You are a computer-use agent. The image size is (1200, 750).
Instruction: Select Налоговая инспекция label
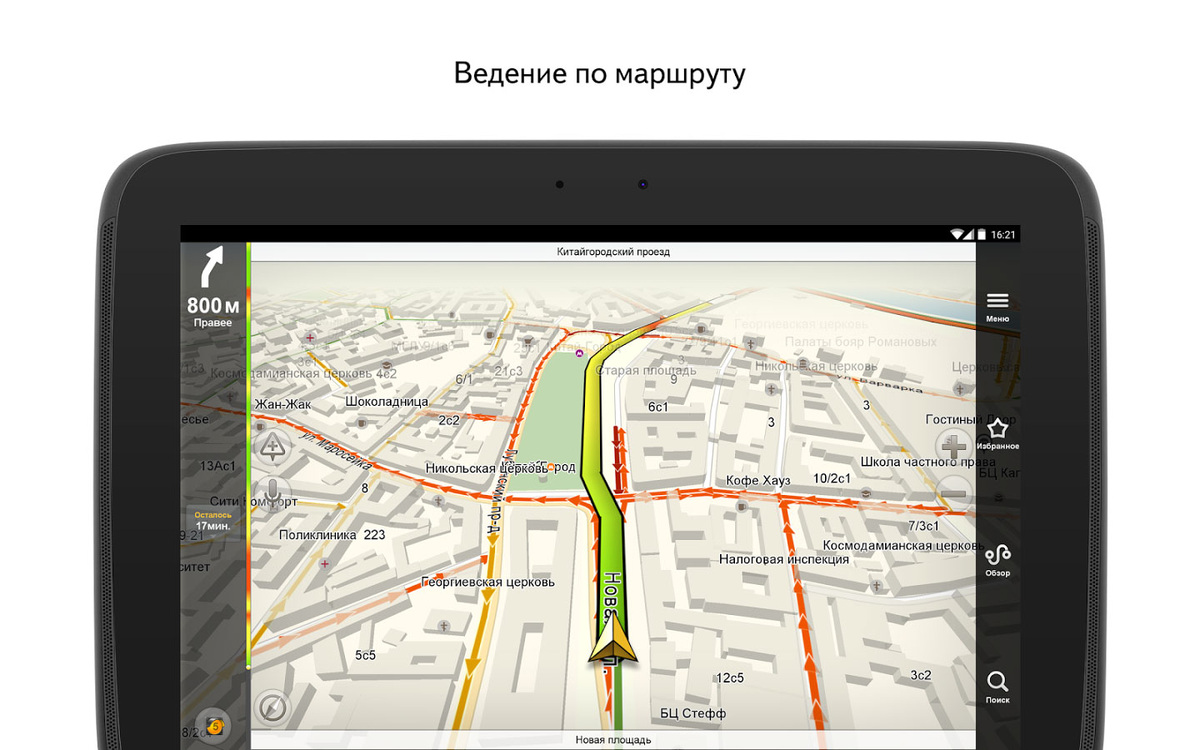pyautogui.click(x=784, y=559)
